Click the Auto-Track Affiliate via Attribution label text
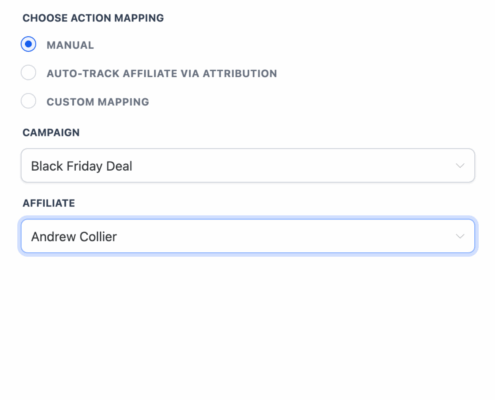The width and height of the screenshot is (495, 400). tap(162, 73)
